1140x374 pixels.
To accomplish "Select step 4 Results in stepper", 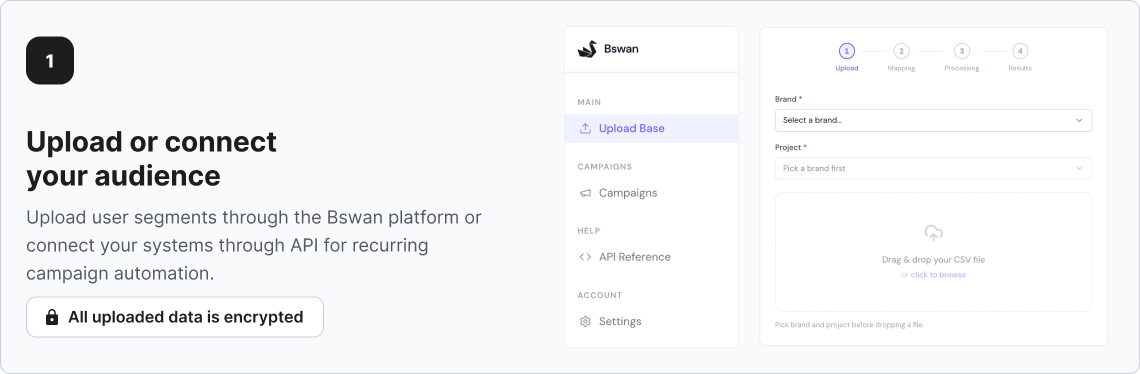I will [1020, 57].
